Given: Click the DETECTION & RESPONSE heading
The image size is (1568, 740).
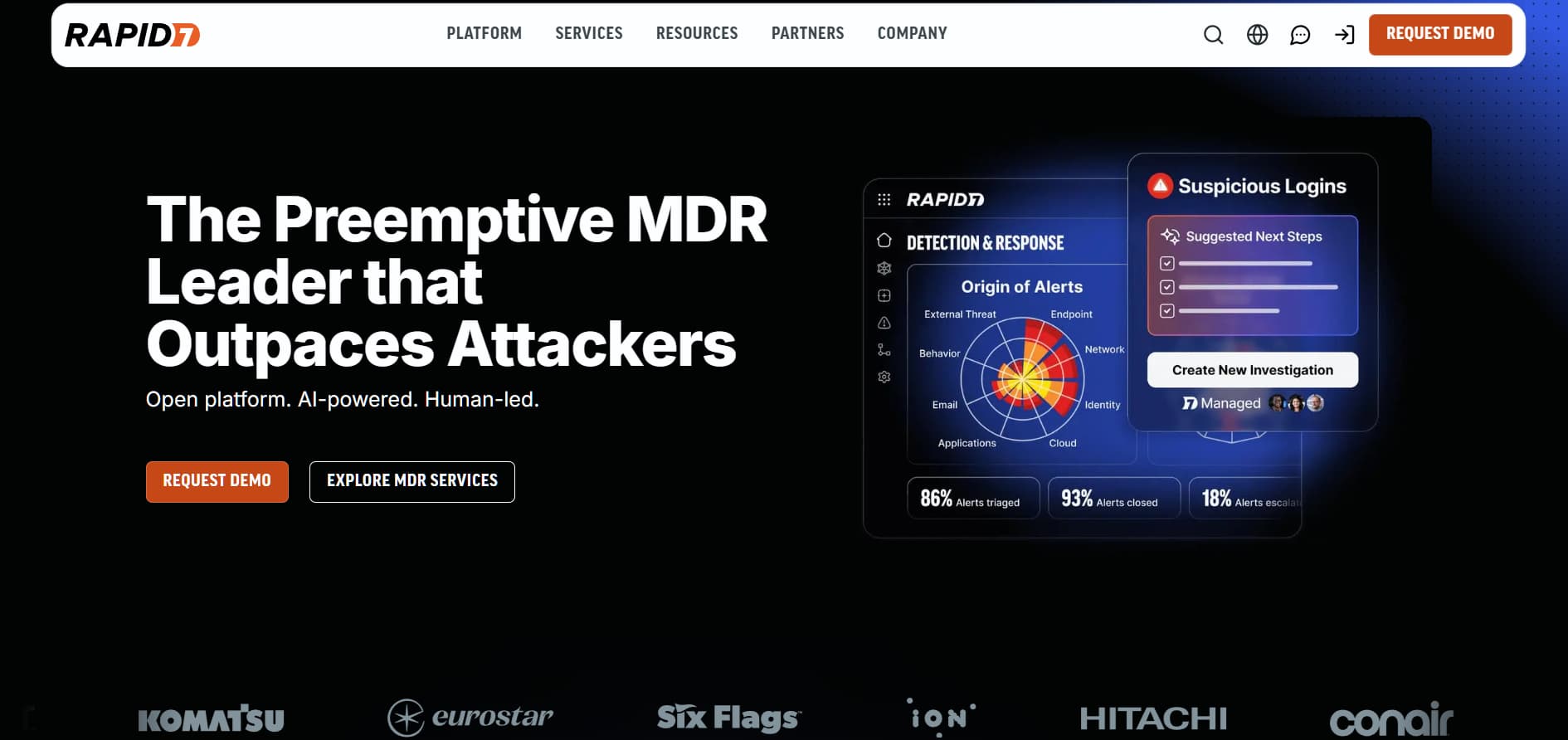Looking at the screenshot, I should (x=985, y=243).
